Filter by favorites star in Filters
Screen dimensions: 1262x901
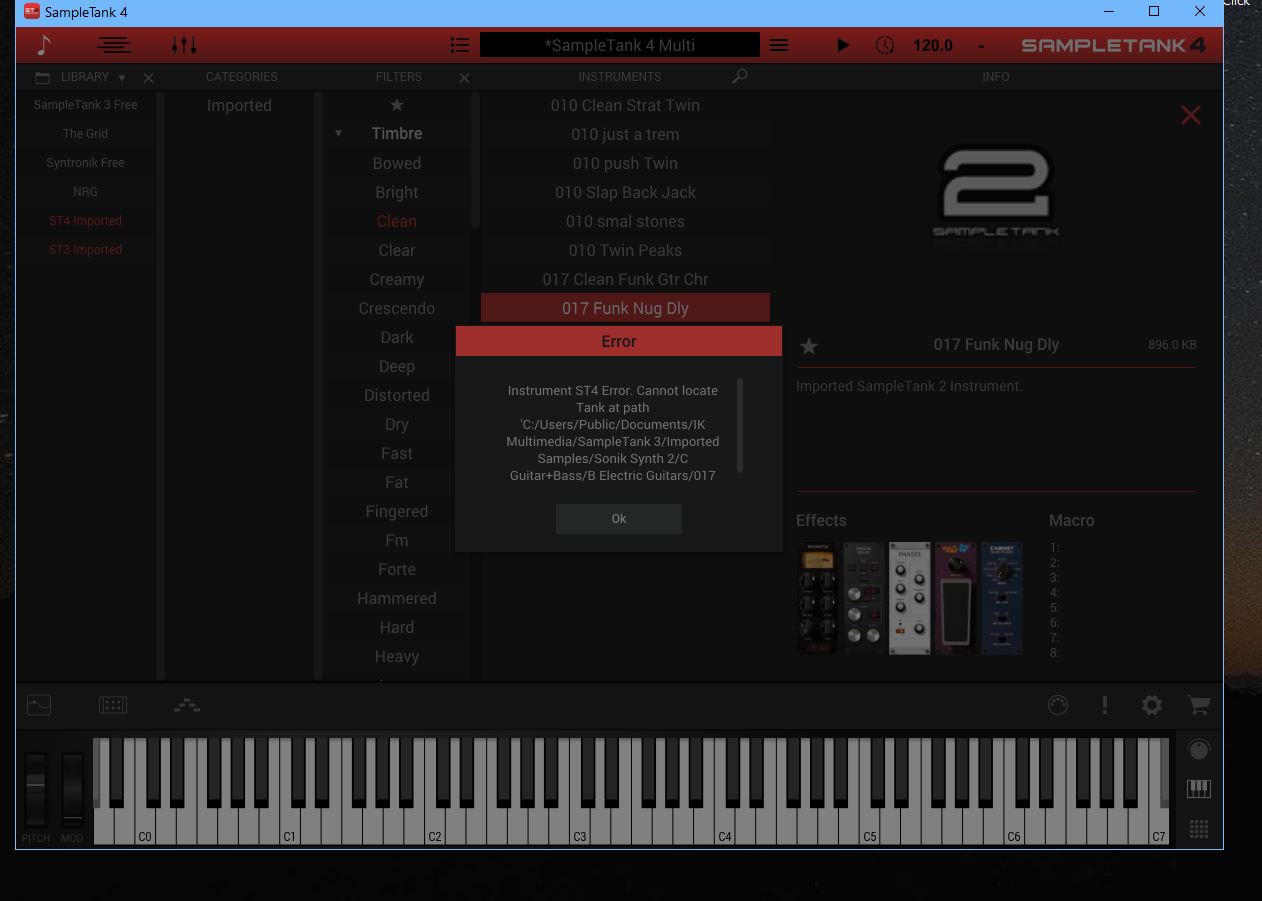[x=397, y=105]
